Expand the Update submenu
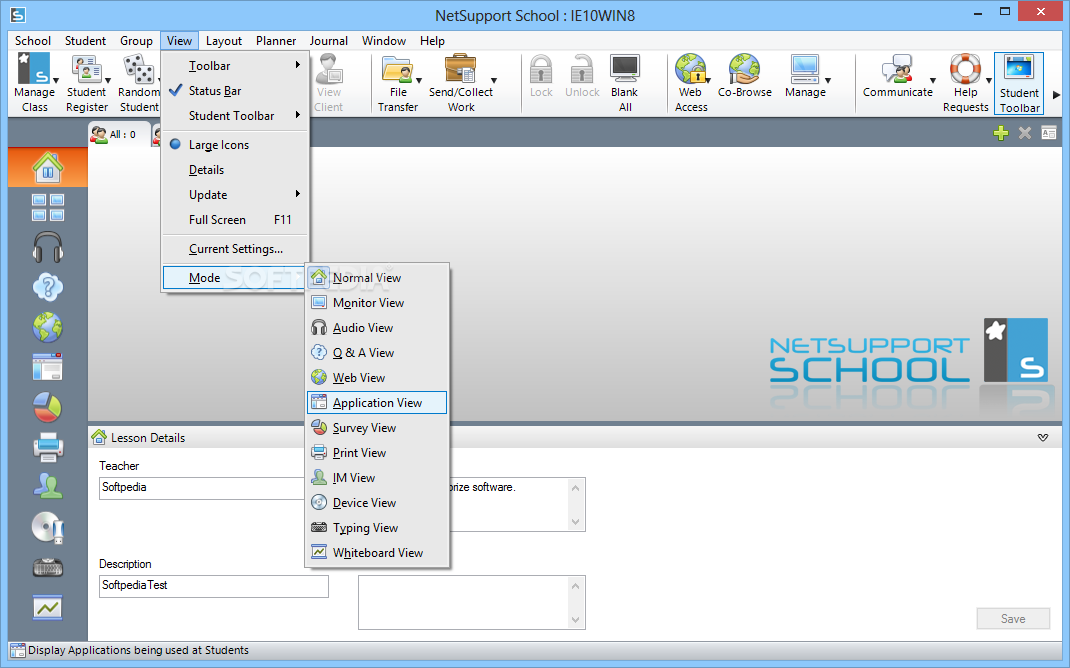This screenshot has height=668, width=1070. coord(235,194)
